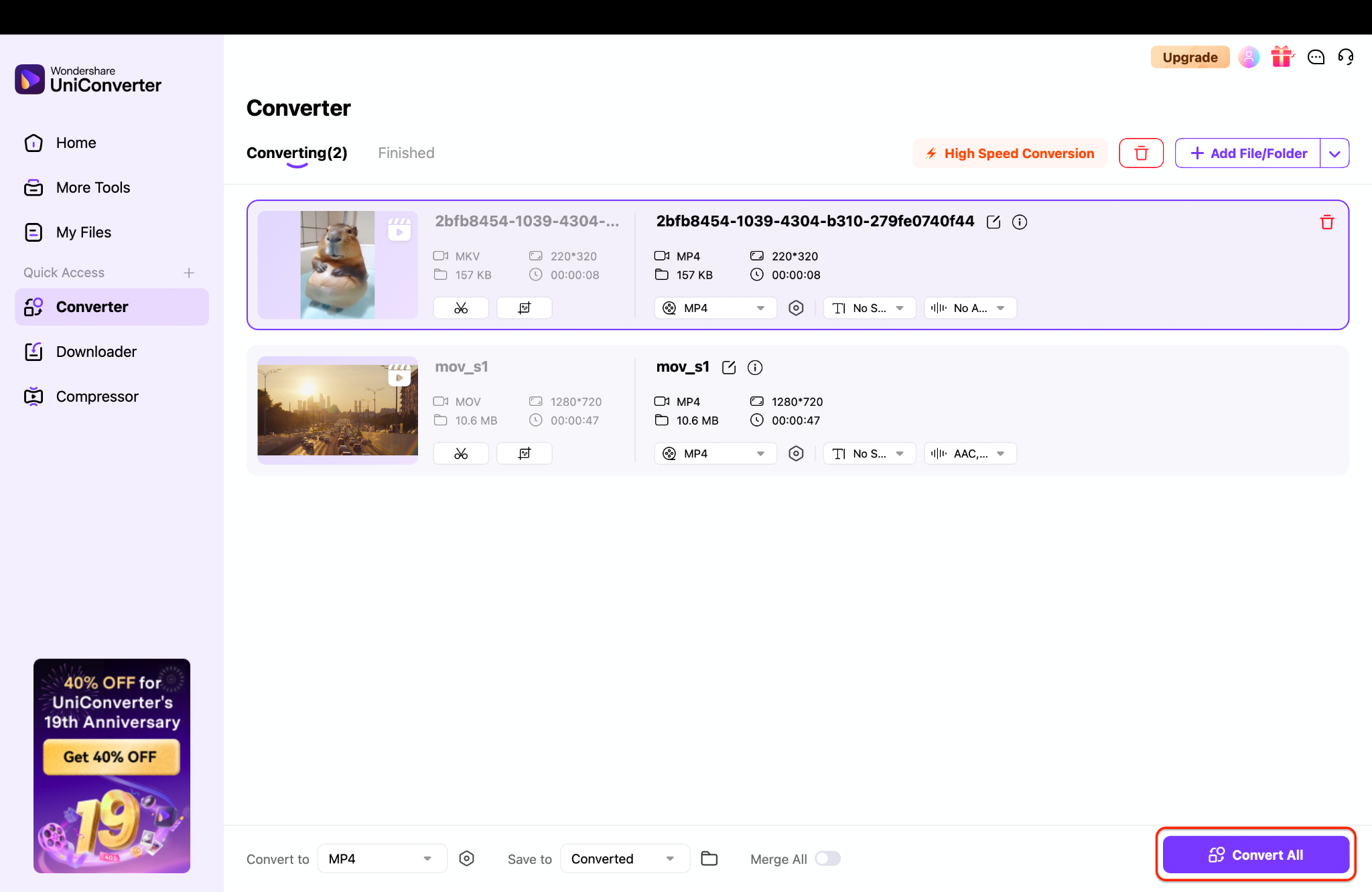Image resolution: width=1372 pixels, height=892 pixels.
Task: Open output settings gear for 2bfb8454
Action: 796,308
